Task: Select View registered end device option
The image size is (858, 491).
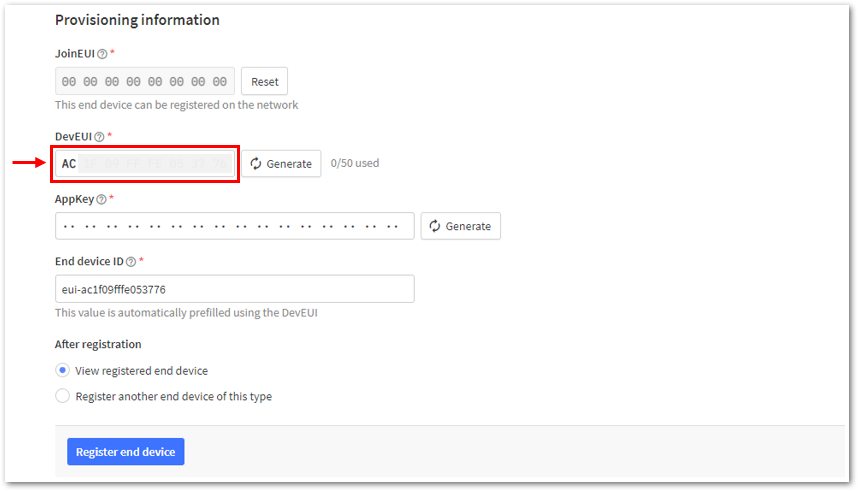Action: (62, 371)
